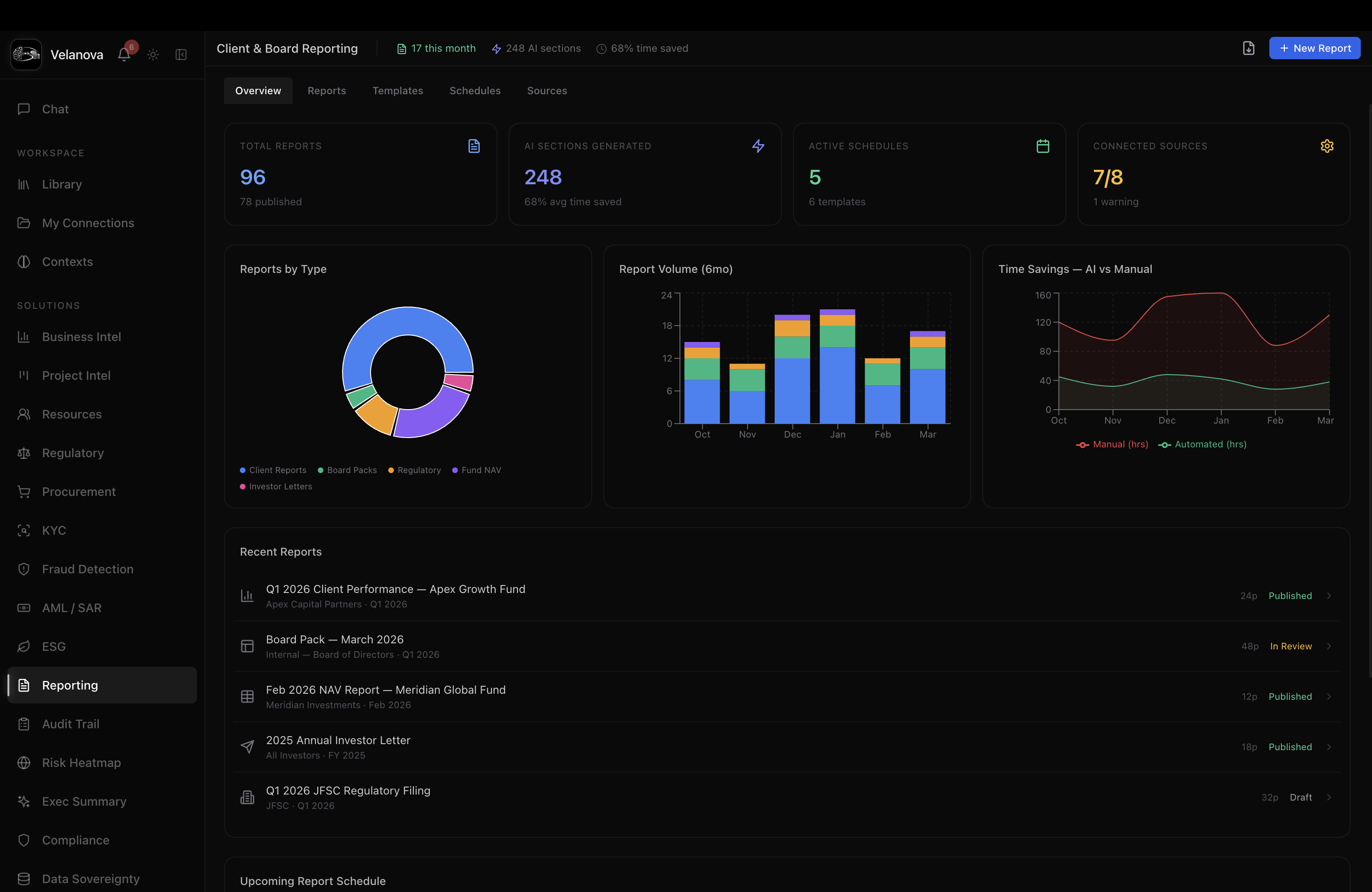The width and height of the screenshot is (1372, 892).
Task: Create a report with New Report
Action: tap(1315, 48)
